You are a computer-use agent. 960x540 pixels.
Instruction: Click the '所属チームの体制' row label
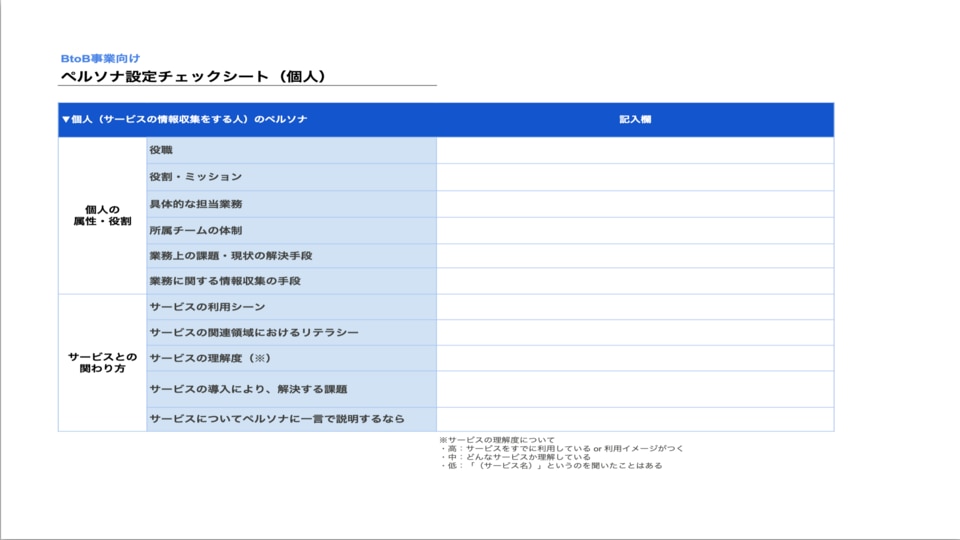(x=196, y=231)
